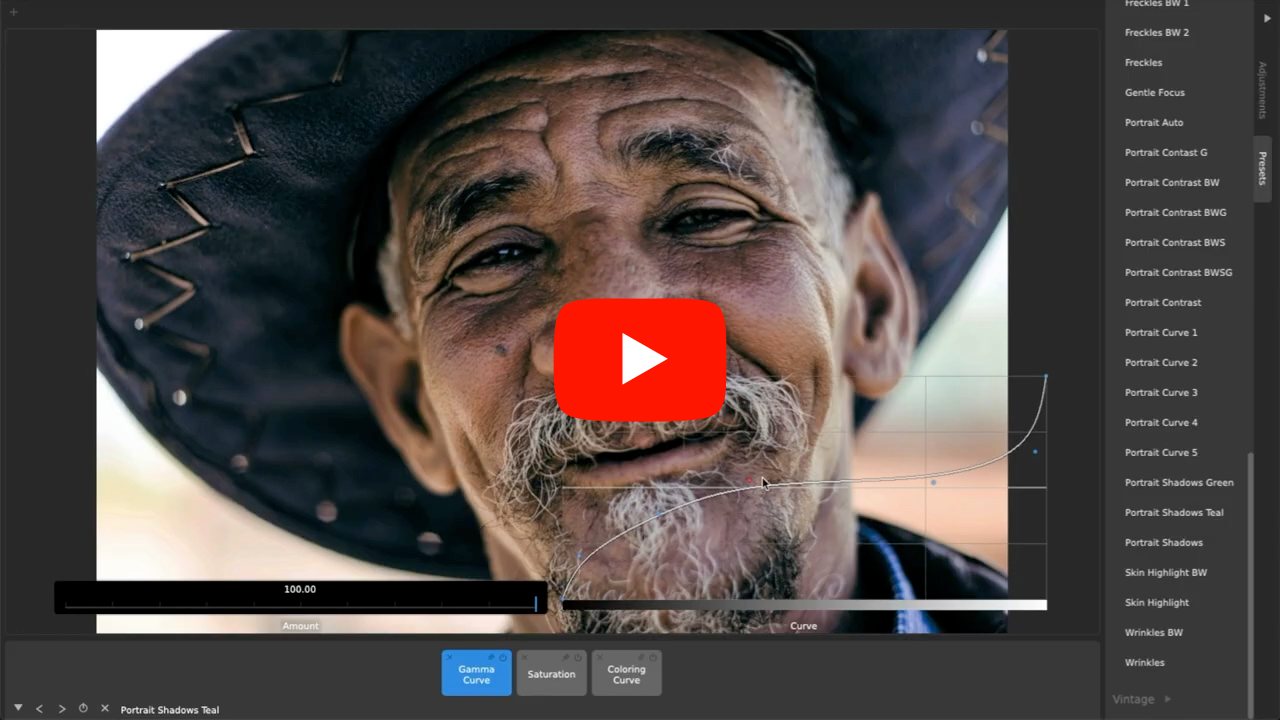Apply the Portrait Auto preset
The height and width of the screenshot is (720, 1280).
pos(1154,123)
